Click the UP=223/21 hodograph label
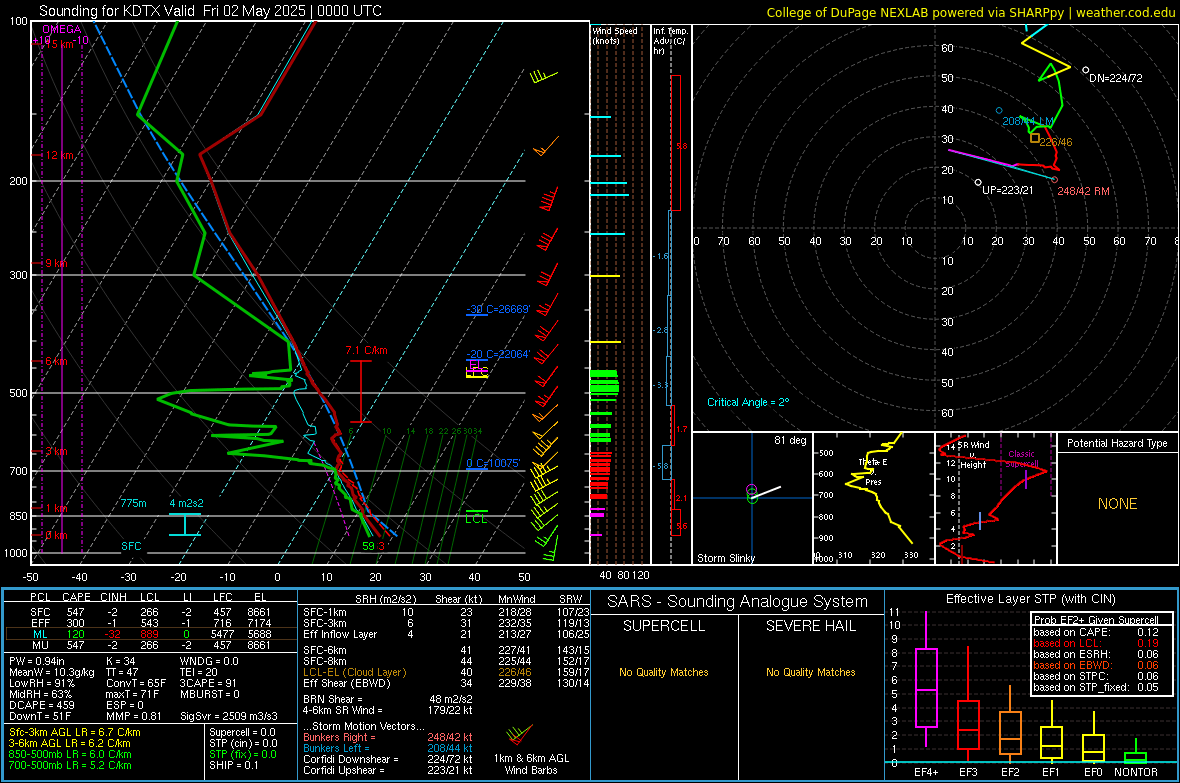This screenshot has width=1180, height=783. coord(1008,190)
